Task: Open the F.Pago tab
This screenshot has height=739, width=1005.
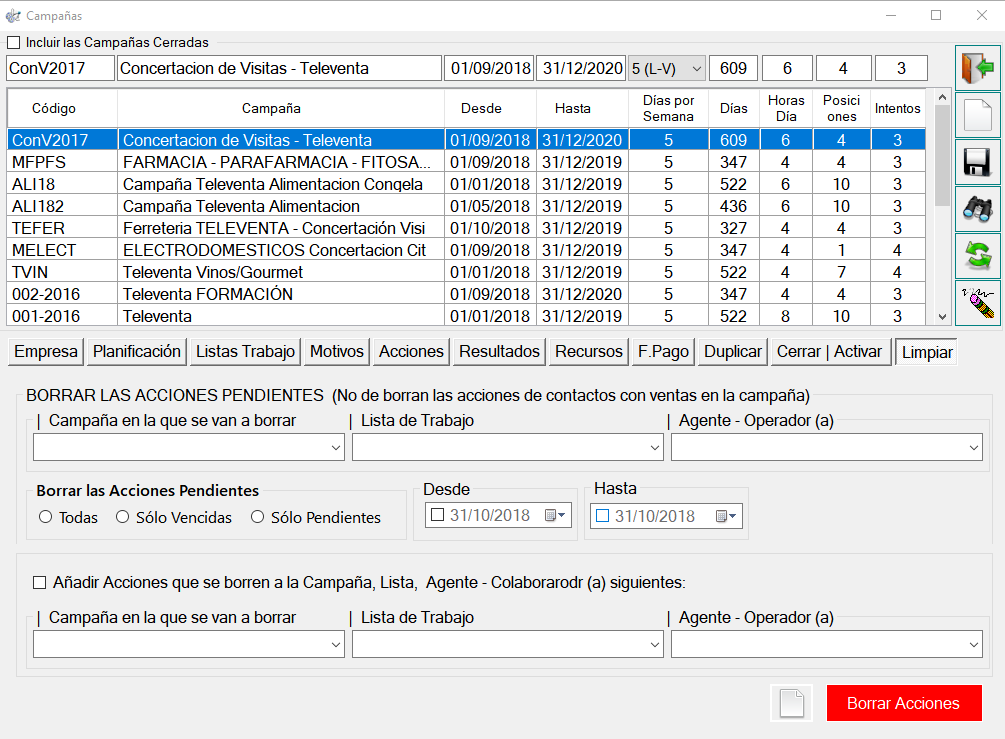Action: point(663,352)
